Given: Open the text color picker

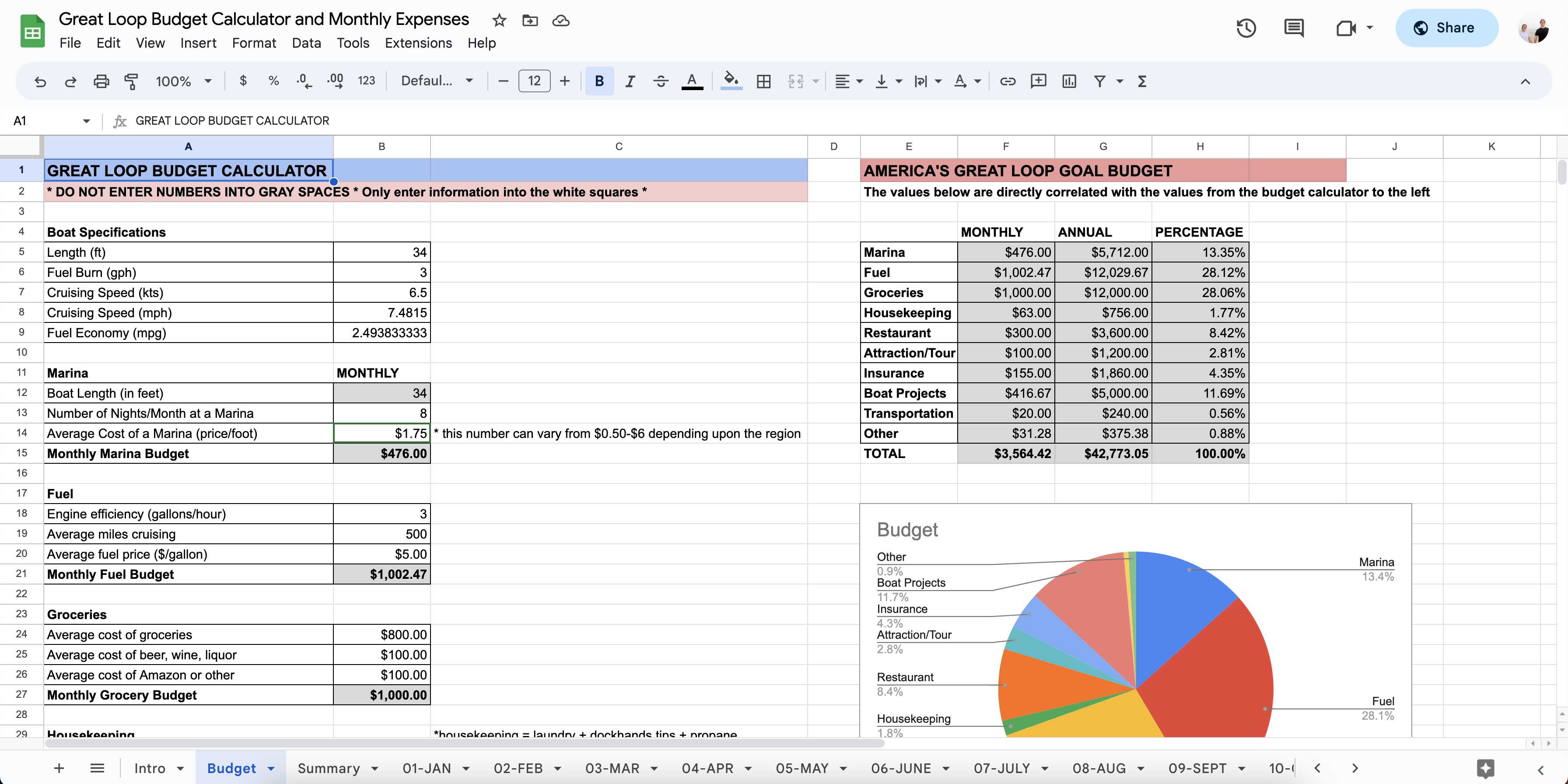Looking at the screenshot, I should coord(692,81).
